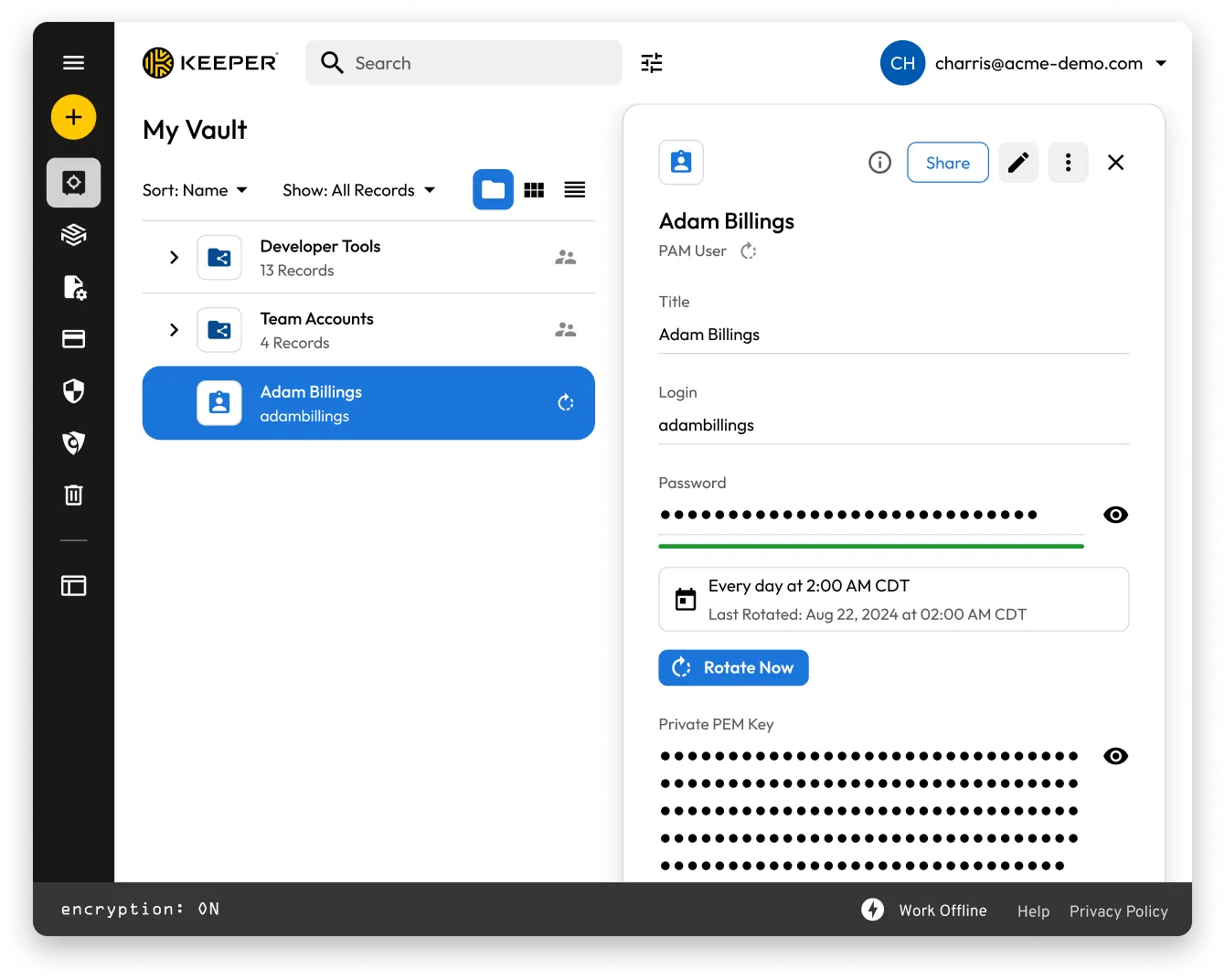Click the masked Password field
The width and height of the screenshot is (1225, 980).
pos(848,515)
